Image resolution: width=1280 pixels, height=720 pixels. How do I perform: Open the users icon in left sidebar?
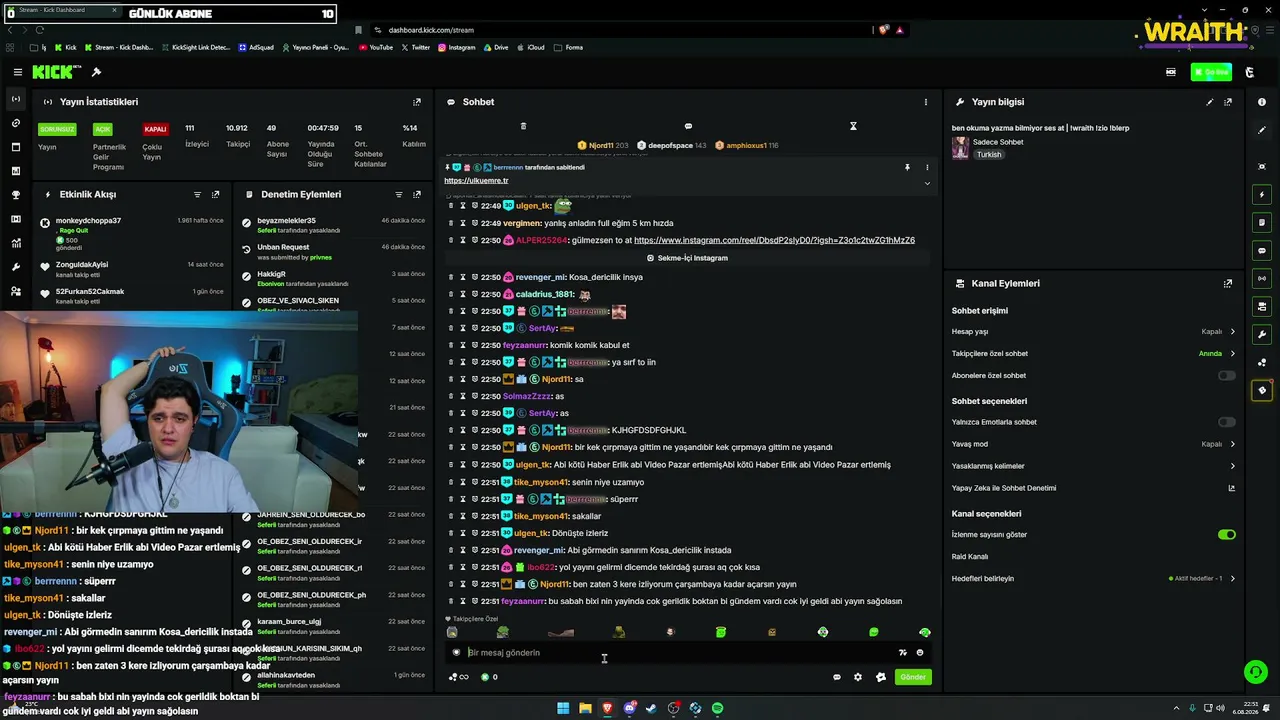16,291
